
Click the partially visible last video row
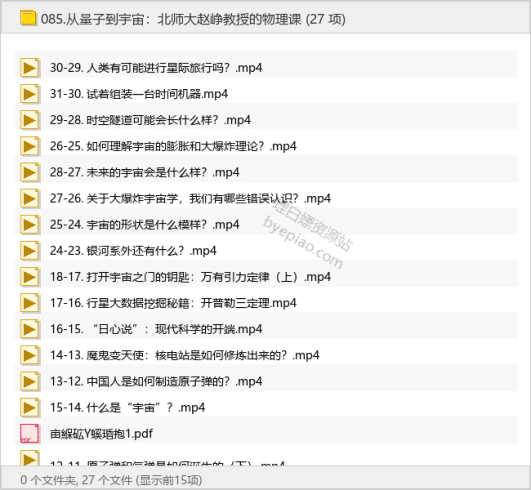(x=266, y=457)
